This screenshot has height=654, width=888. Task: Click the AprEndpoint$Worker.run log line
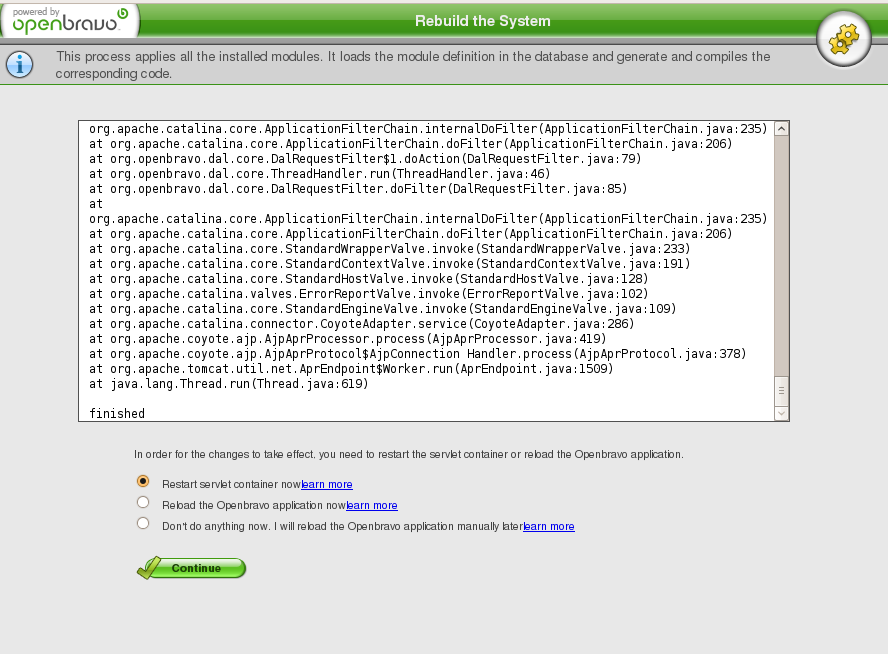tap(351, 369)
